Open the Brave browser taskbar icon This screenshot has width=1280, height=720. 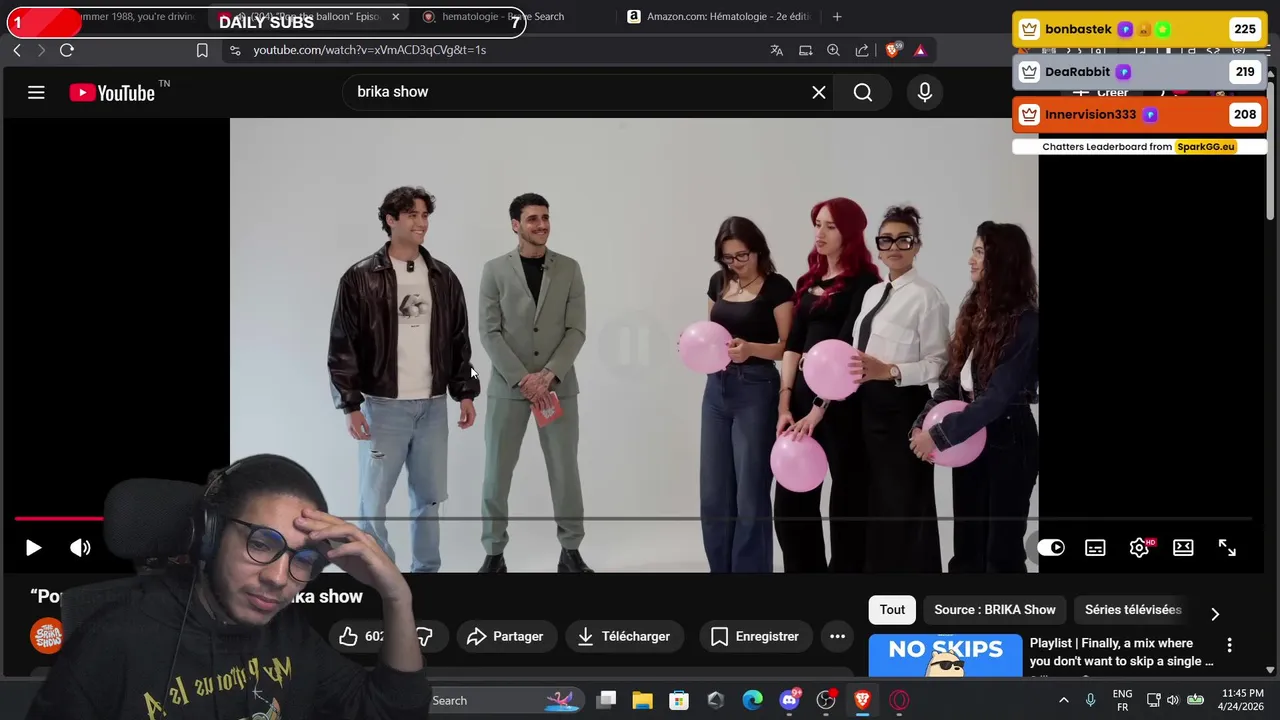862,700
